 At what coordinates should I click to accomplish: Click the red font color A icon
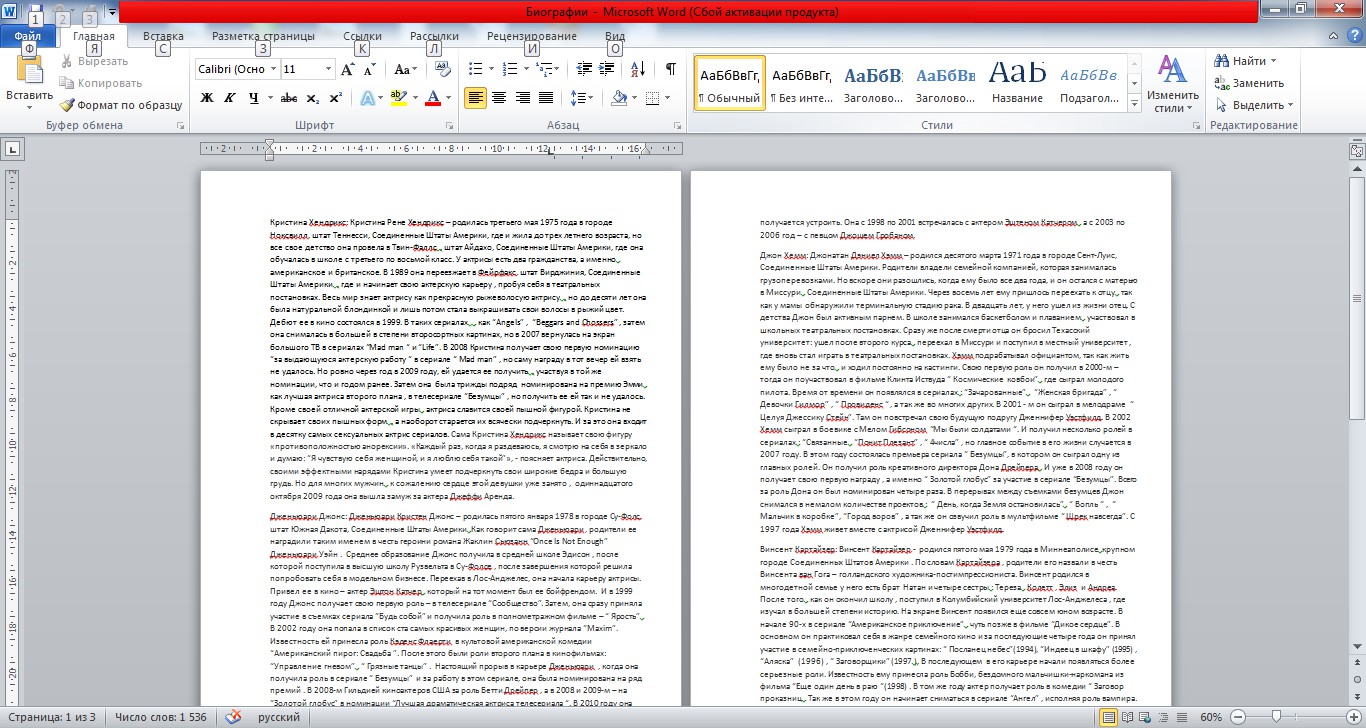coord(432,98)
